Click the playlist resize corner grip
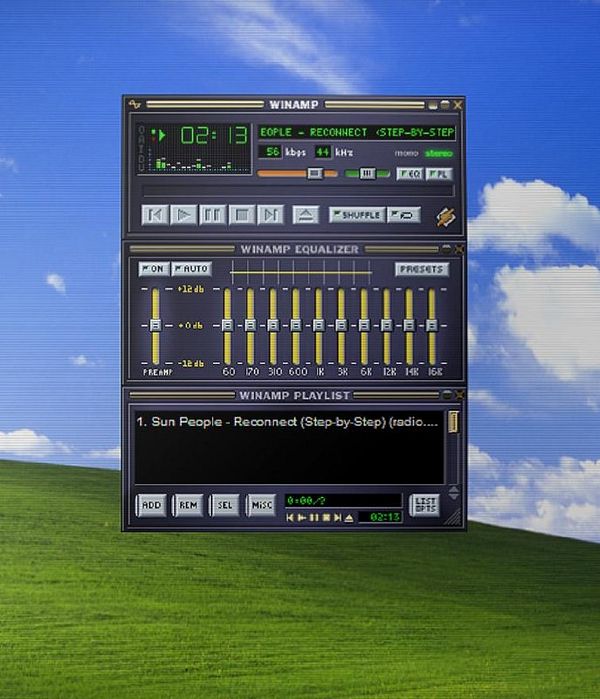This screenshot has width=600, height=699. point(454,518)
